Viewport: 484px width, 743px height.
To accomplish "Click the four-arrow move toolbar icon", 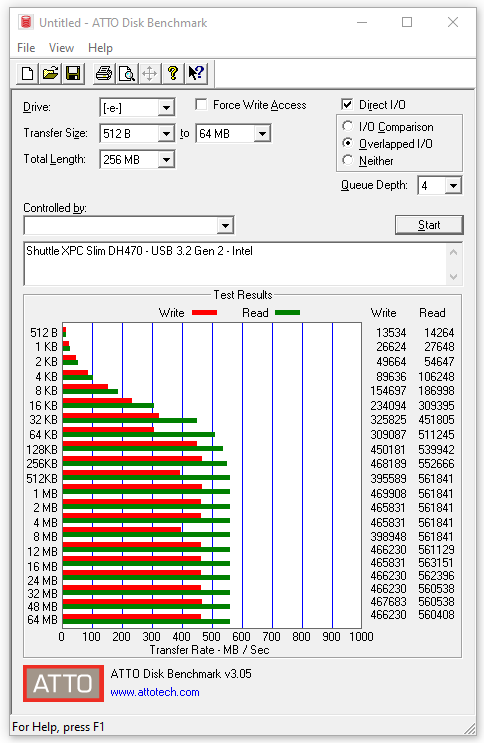I will (149, 73).
